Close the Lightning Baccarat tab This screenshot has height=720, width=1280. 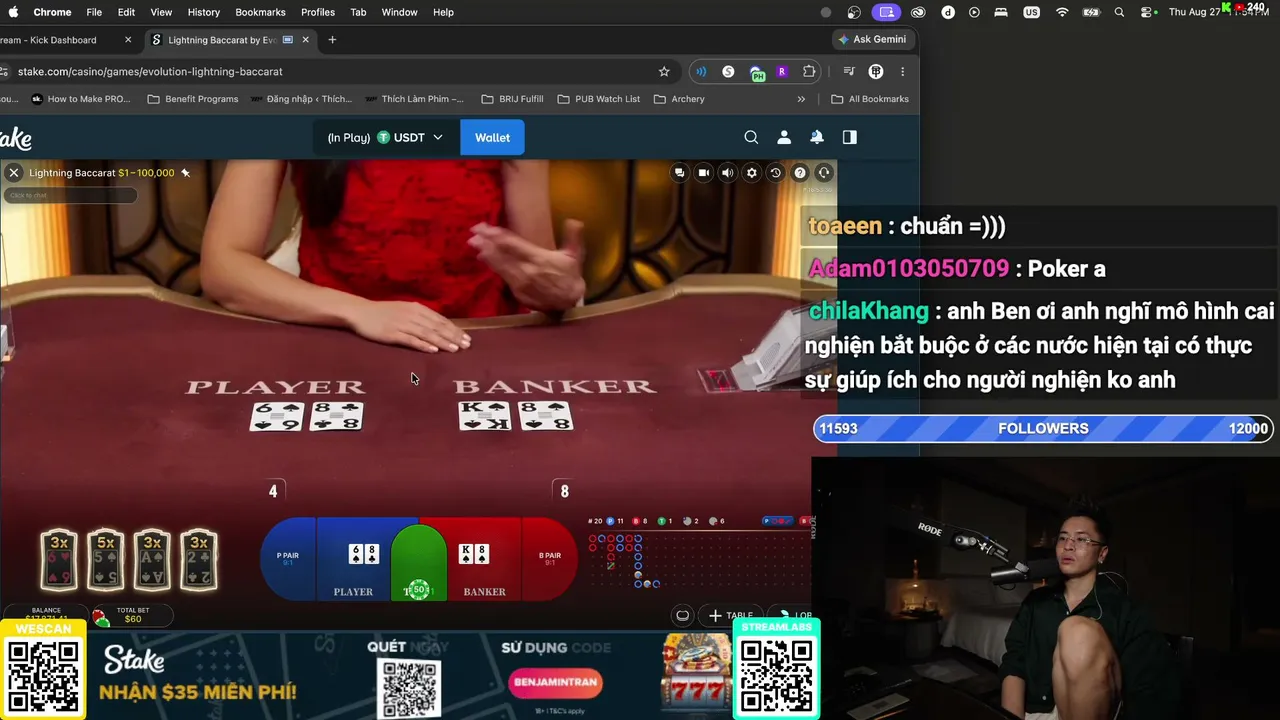pos(306,40)
